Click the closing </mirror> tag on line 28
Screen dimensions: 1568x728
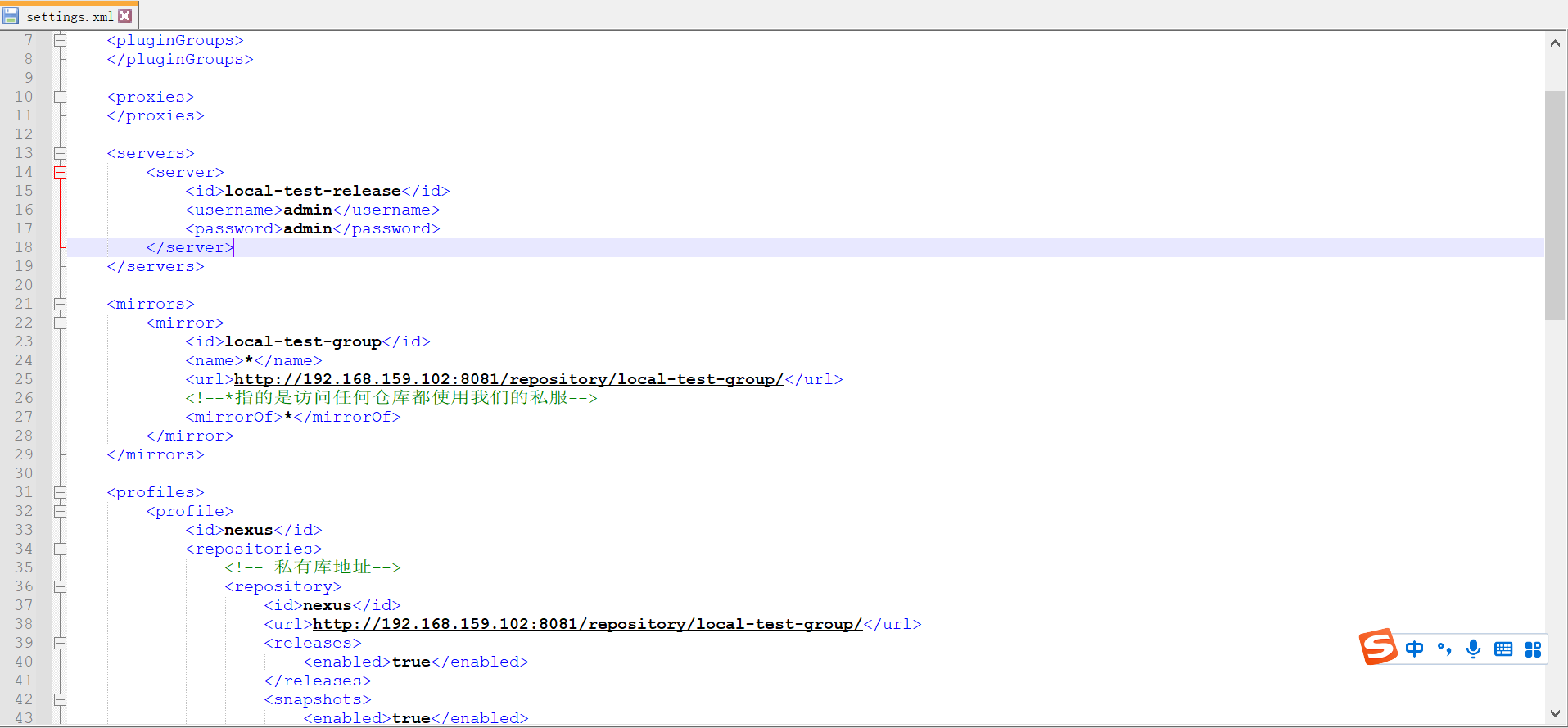pyautogui.click(x=190, y=436)
